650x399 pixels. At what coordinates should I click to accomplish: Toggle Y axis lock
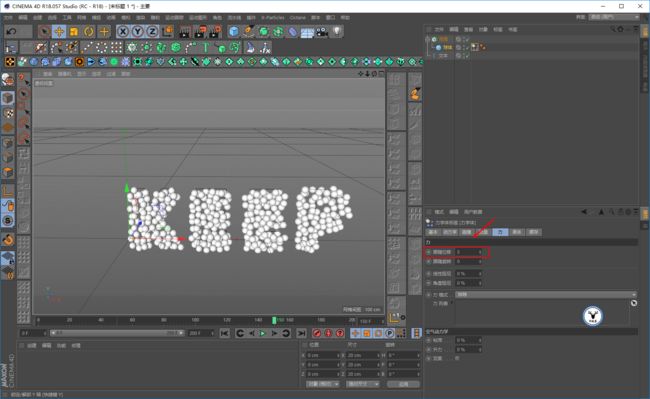pyautogui.click(x=138, y=31)
